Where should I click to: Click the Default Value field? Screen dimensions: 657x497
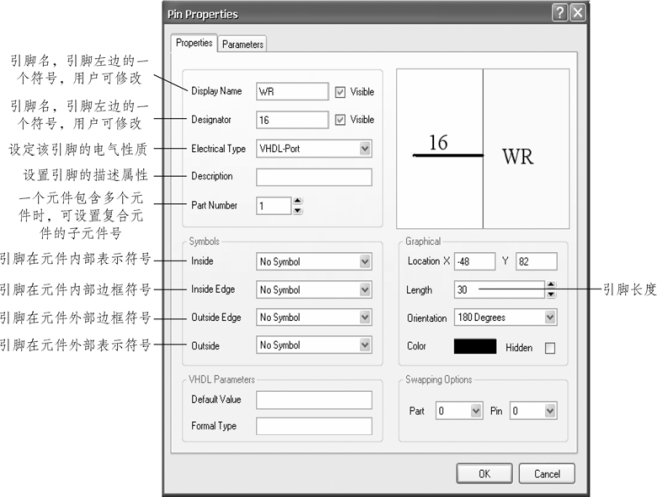pyautogui.click(x=314, y=400)
